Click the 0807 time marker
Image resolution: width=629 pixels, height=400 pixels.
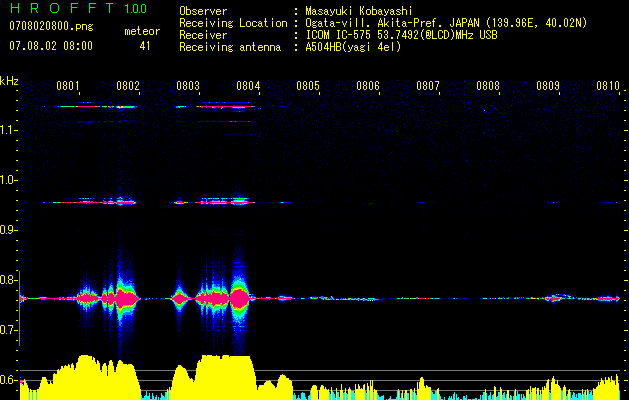tap(428, 86)
